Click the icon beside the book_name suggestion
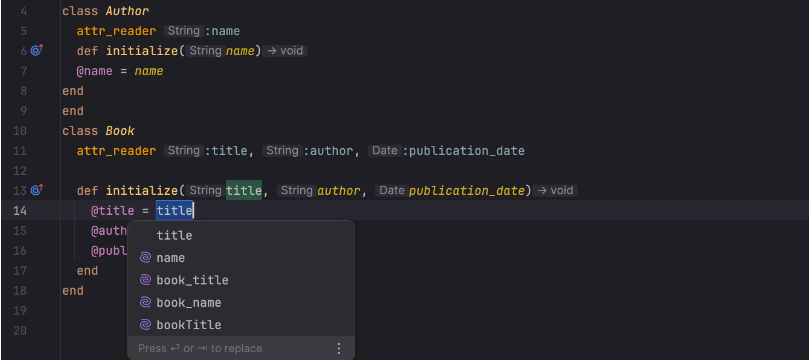The width and height of the screenshot is (809, 360). coord(145,303)
